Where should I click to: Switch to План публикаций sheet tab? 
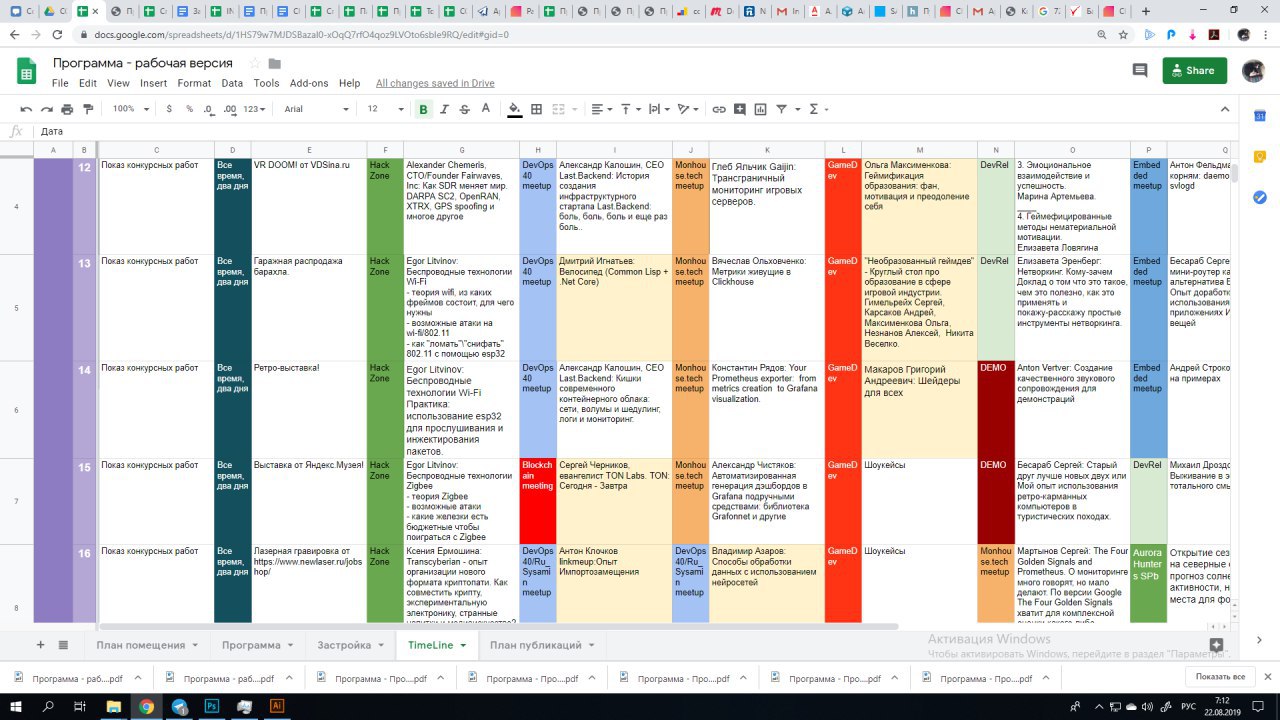click(542, 645)
